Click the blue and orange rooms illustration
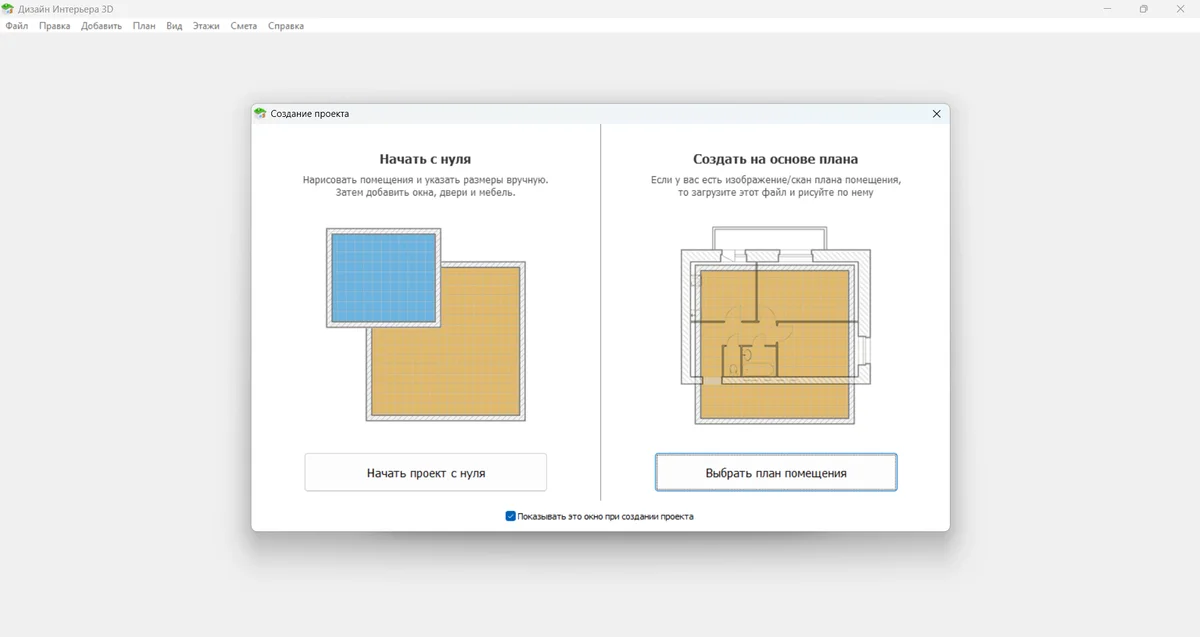The height and width of the screenshot is (637, 1200). coord(425,324)
